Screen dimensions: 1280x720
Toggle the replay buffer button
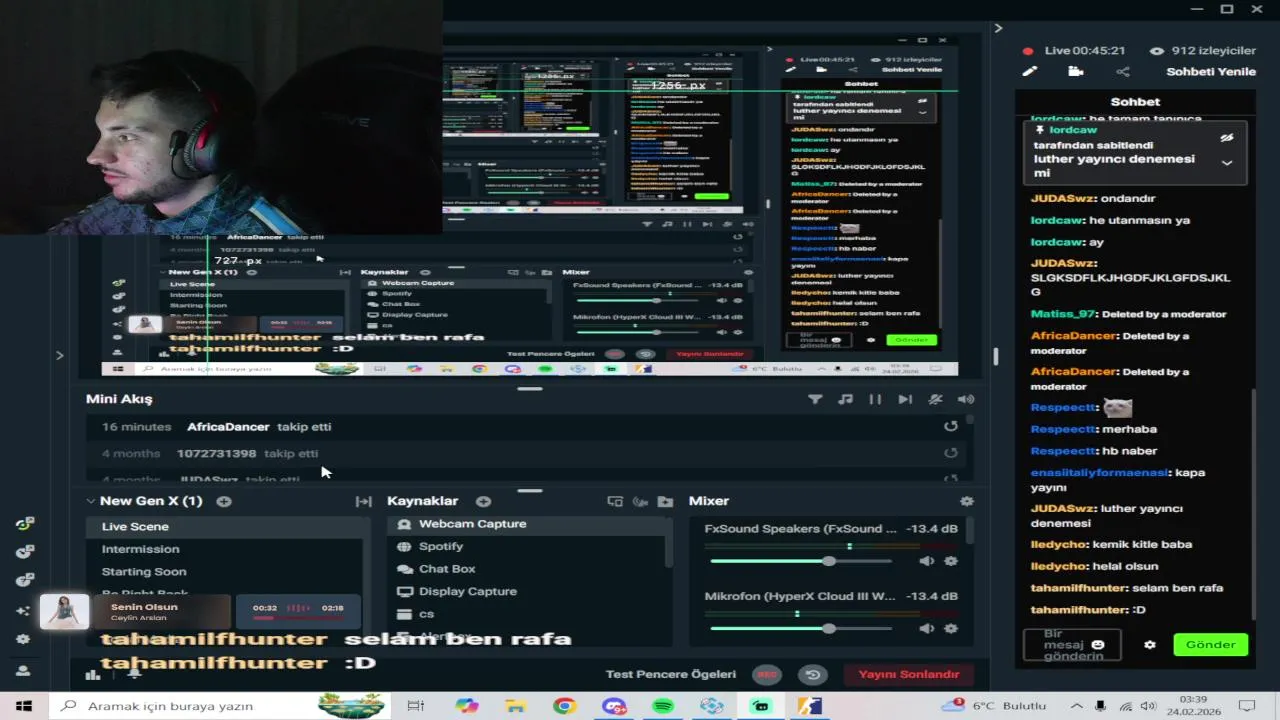[x=813, y=674]
